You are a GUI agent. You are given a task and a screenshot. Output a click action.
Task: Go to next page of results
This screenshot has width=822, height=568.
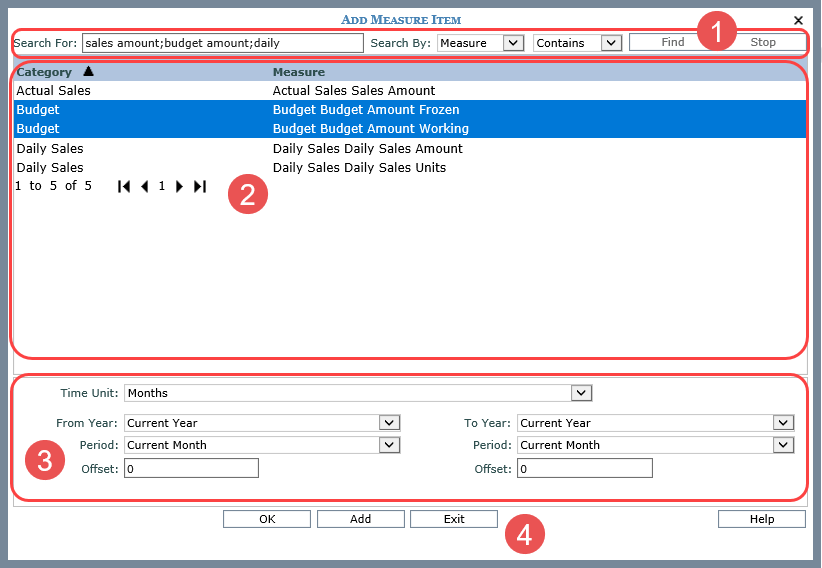coord(179,186)
